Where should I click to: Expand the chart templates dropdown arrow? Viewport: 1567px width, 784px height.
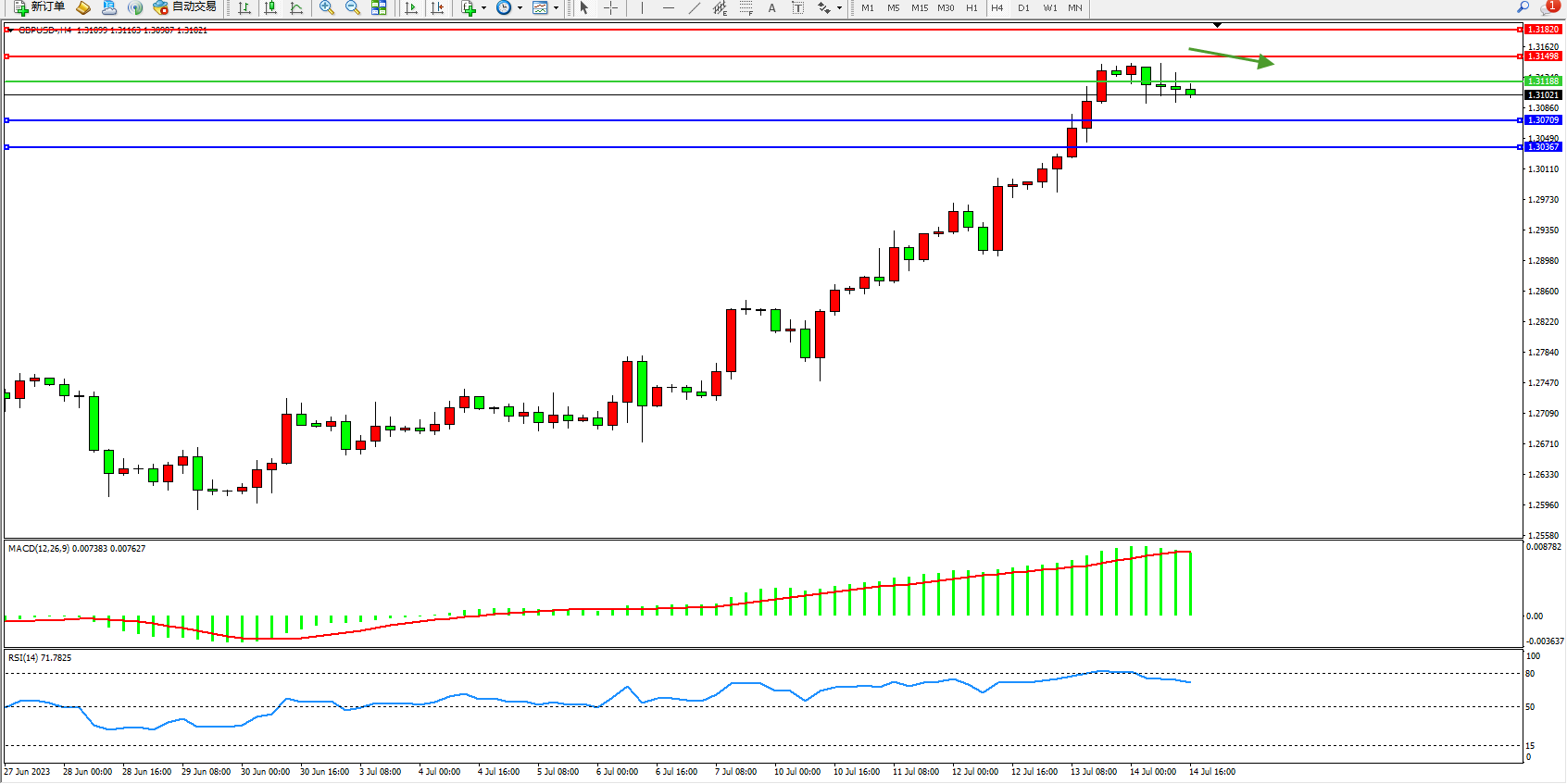pyautogui.click(x=556, y=7)
